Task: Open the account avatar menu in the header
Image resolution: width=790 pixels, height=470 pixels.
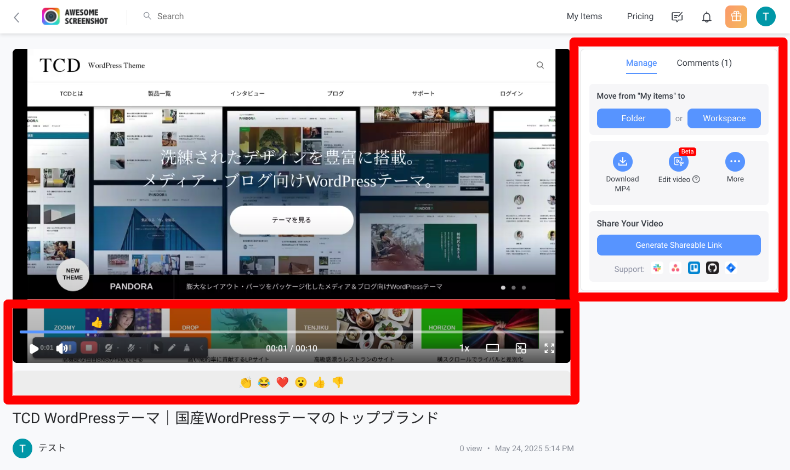Action: (x=765, y=17)
